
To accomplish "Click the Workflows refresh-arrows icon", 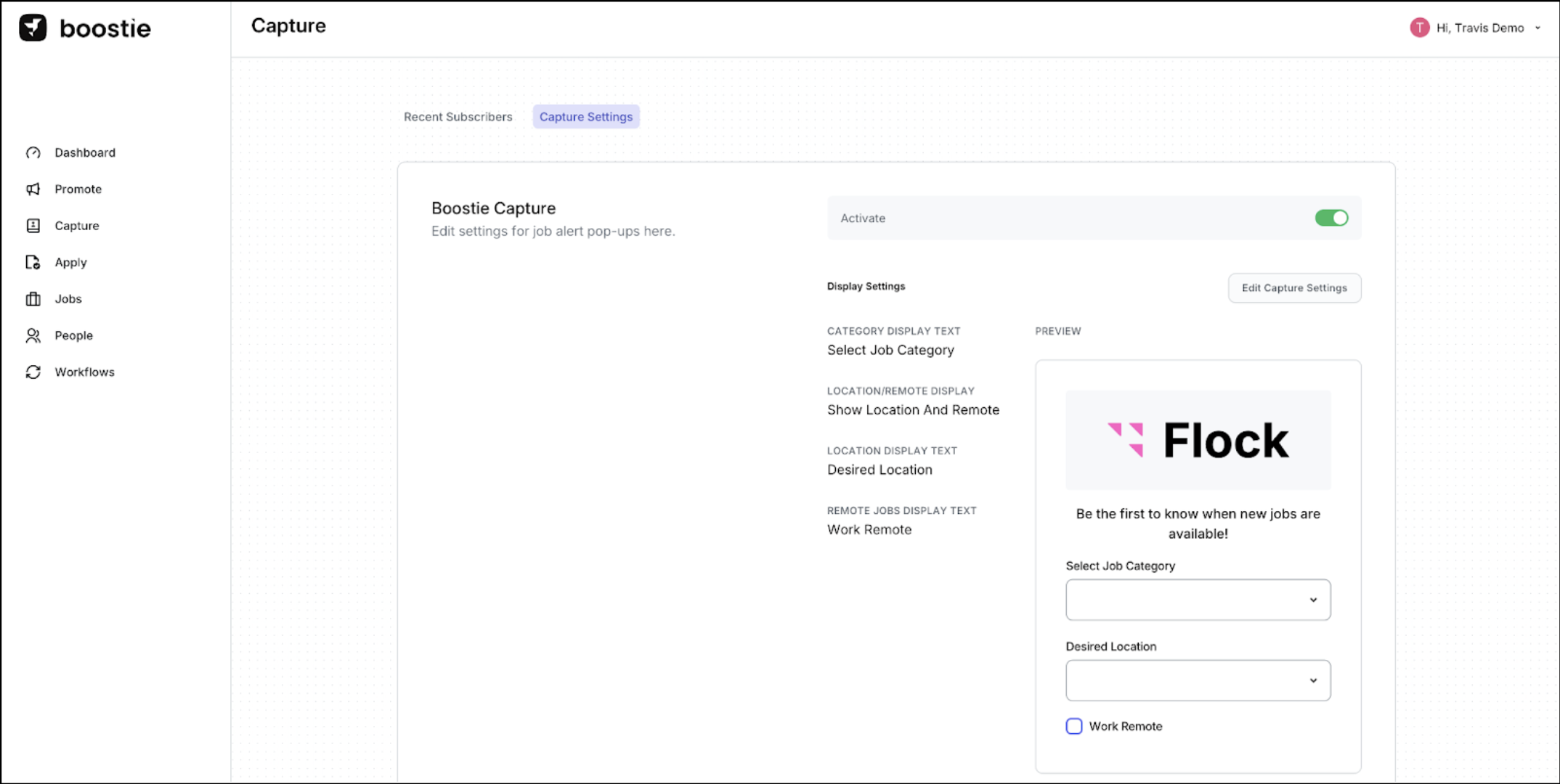I will 33,372.
